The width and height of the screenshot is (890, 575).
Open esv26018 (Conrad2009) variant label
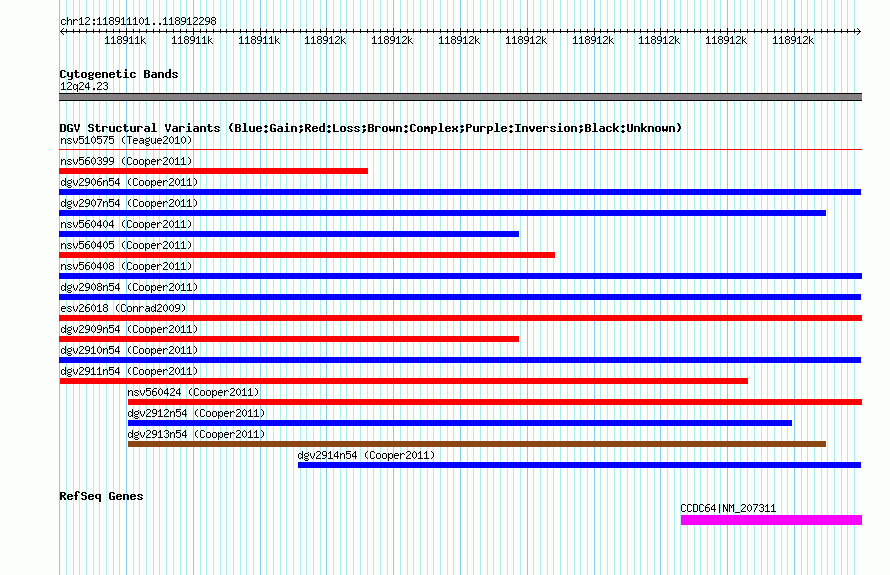click(123, 308)
